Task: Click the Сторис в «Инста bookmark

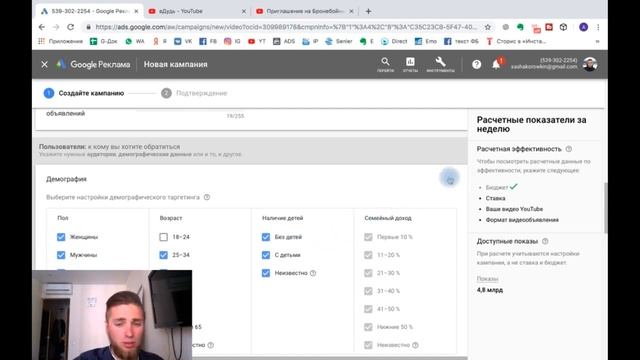Action: coord(516,41)
